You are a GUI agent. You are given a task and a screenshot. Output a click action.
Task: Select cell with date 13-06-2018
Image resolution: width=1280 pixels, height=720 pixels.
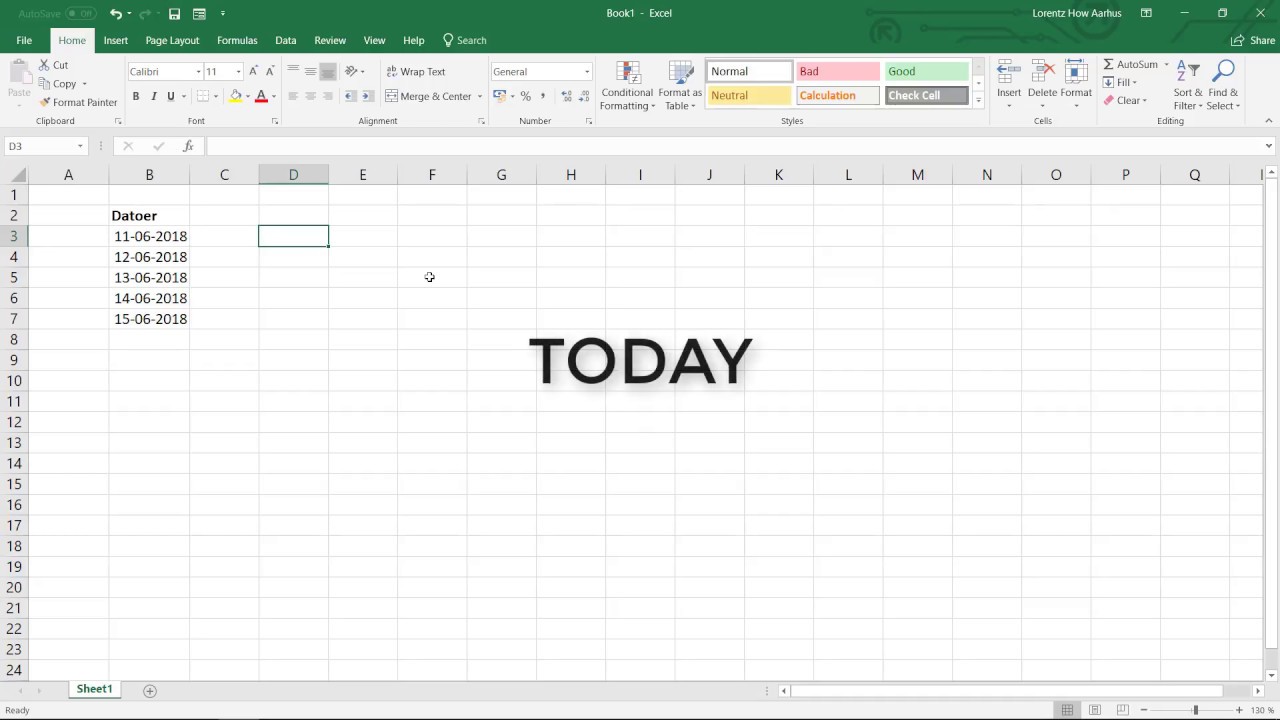click(150, 278)
